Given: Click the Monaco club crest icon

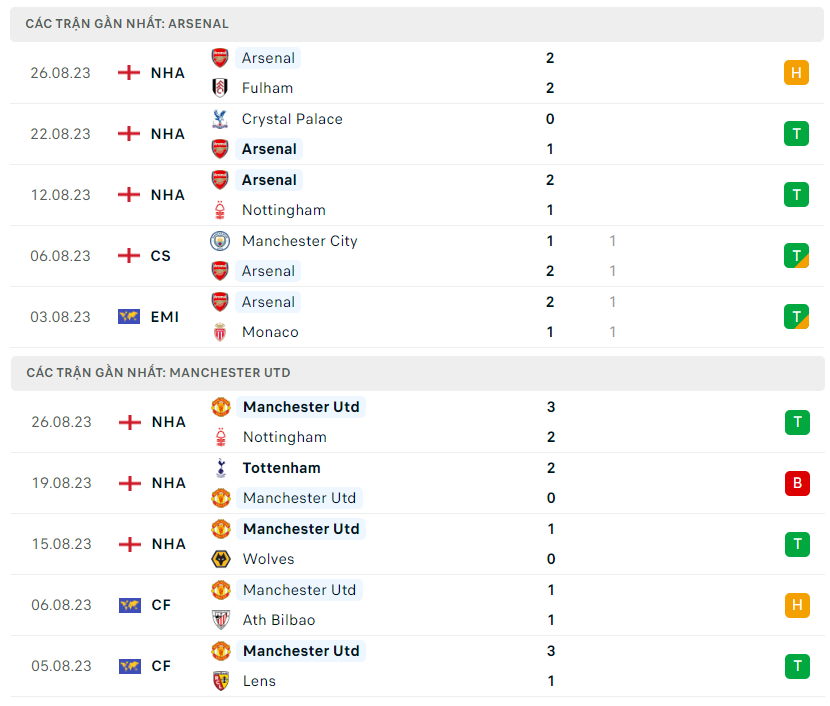Looking at the screenshot, I should [x=220, y=332].
